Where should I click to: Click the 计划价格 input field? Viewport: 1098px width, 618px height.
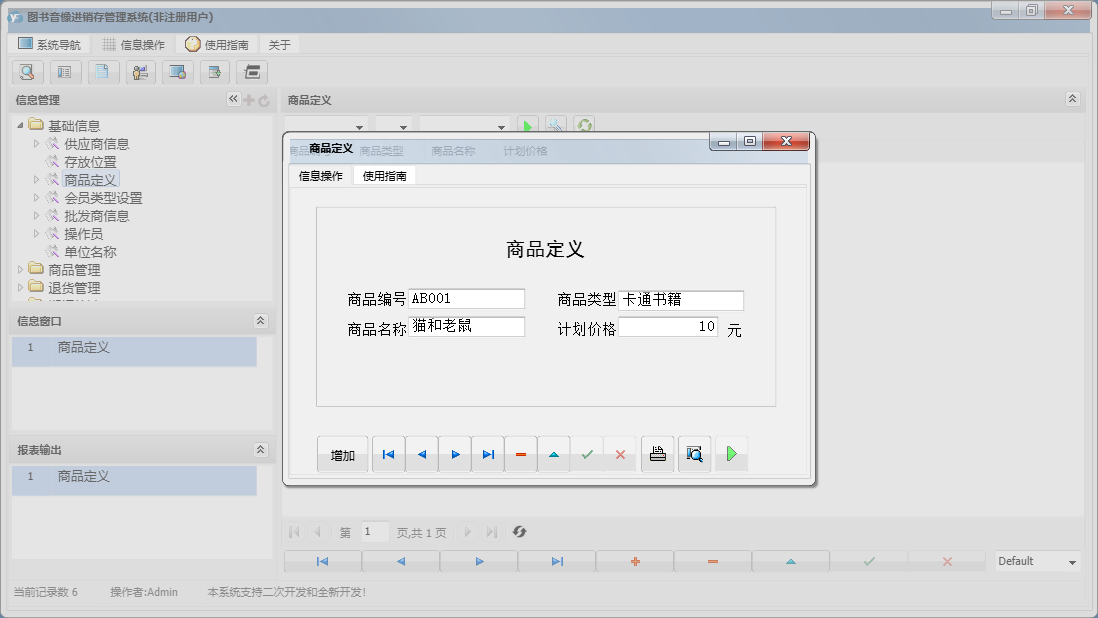point(667,327)
